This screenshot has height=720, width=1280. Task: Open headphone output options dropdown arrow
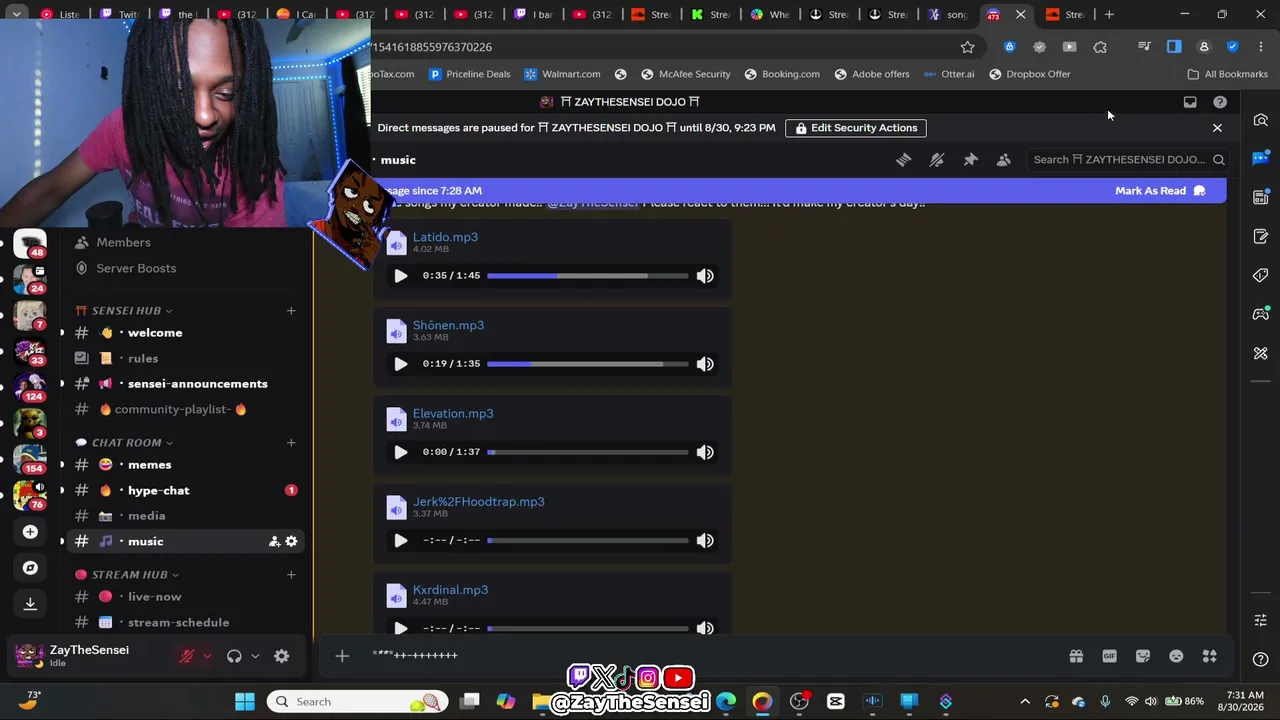tap(255, 656)
